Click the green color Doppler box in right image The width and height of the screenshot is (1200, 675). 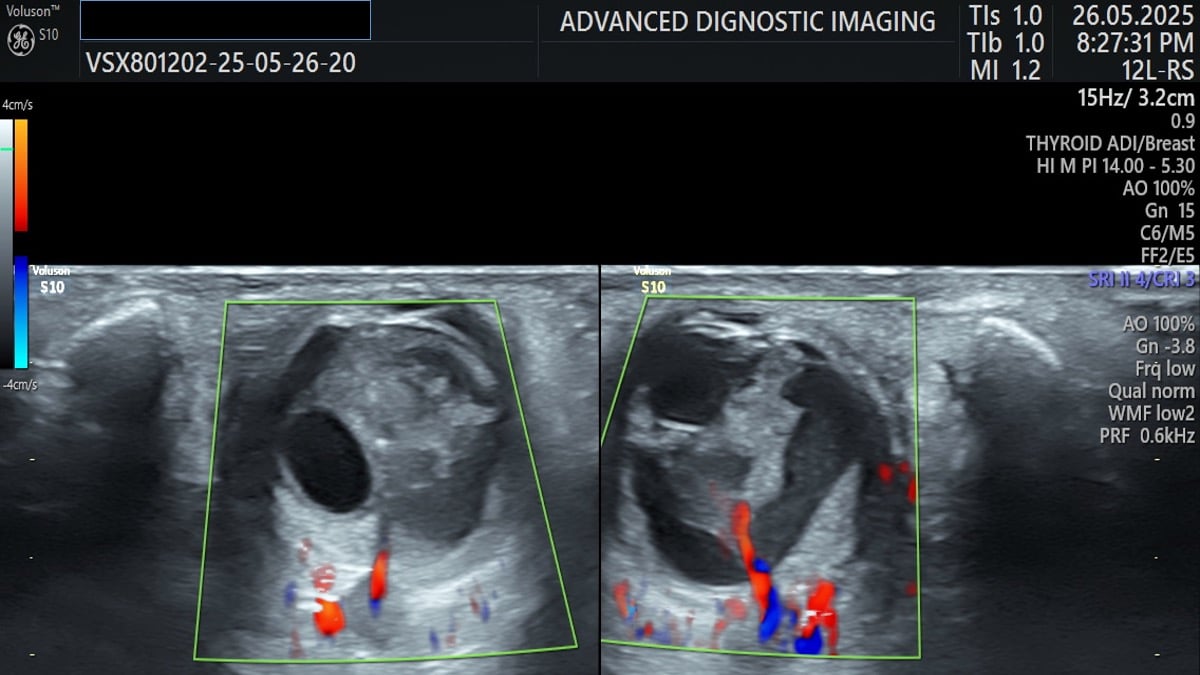click(x=760, y=477)
